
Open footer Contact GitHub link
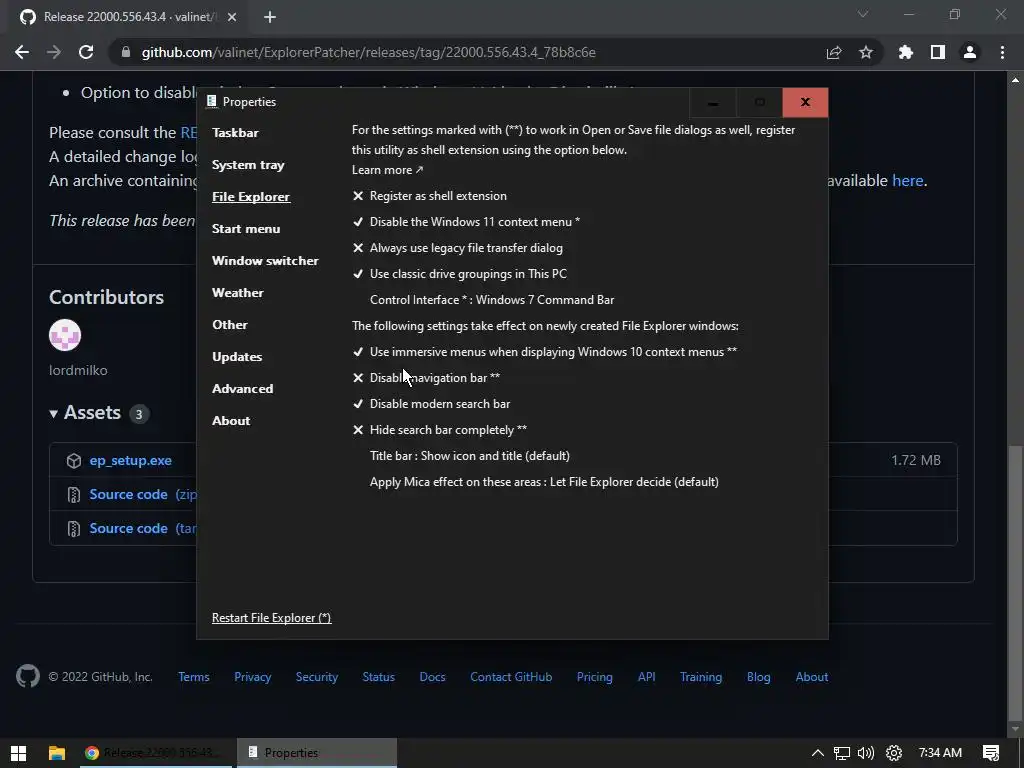511,677
